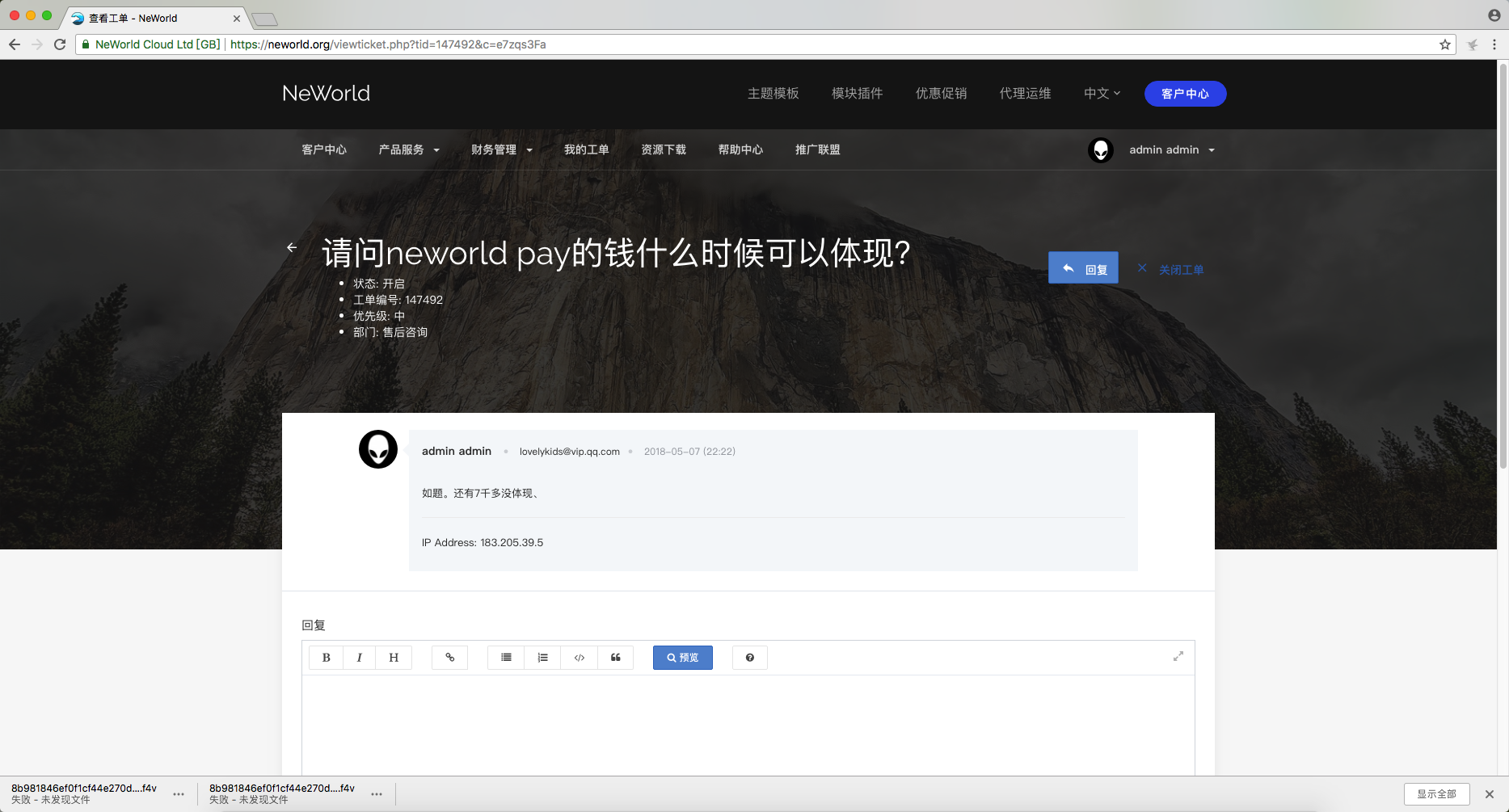1509x812 pixels.
Task: Click the NeWorld logo
Action: [x=326, y=94]
